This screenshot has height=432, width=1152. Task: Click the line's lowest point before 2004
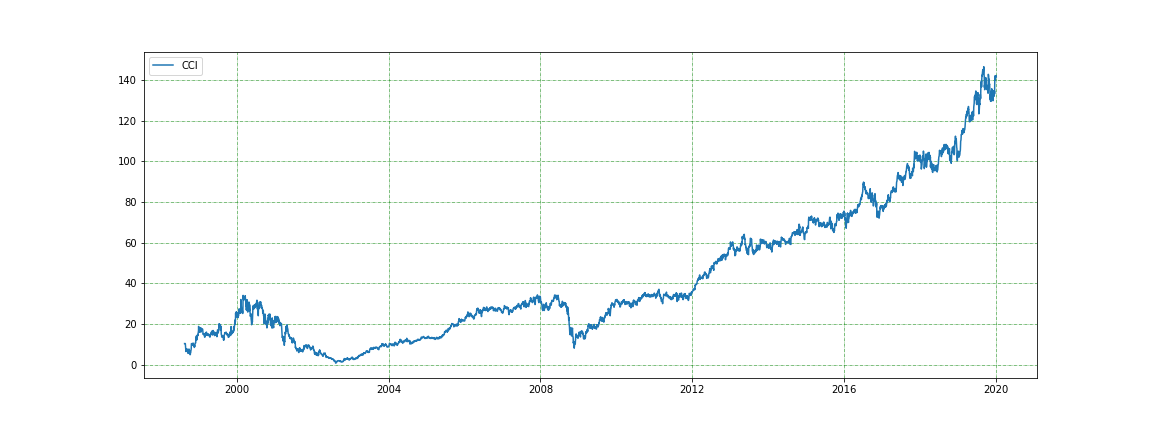tap(338, 362)
